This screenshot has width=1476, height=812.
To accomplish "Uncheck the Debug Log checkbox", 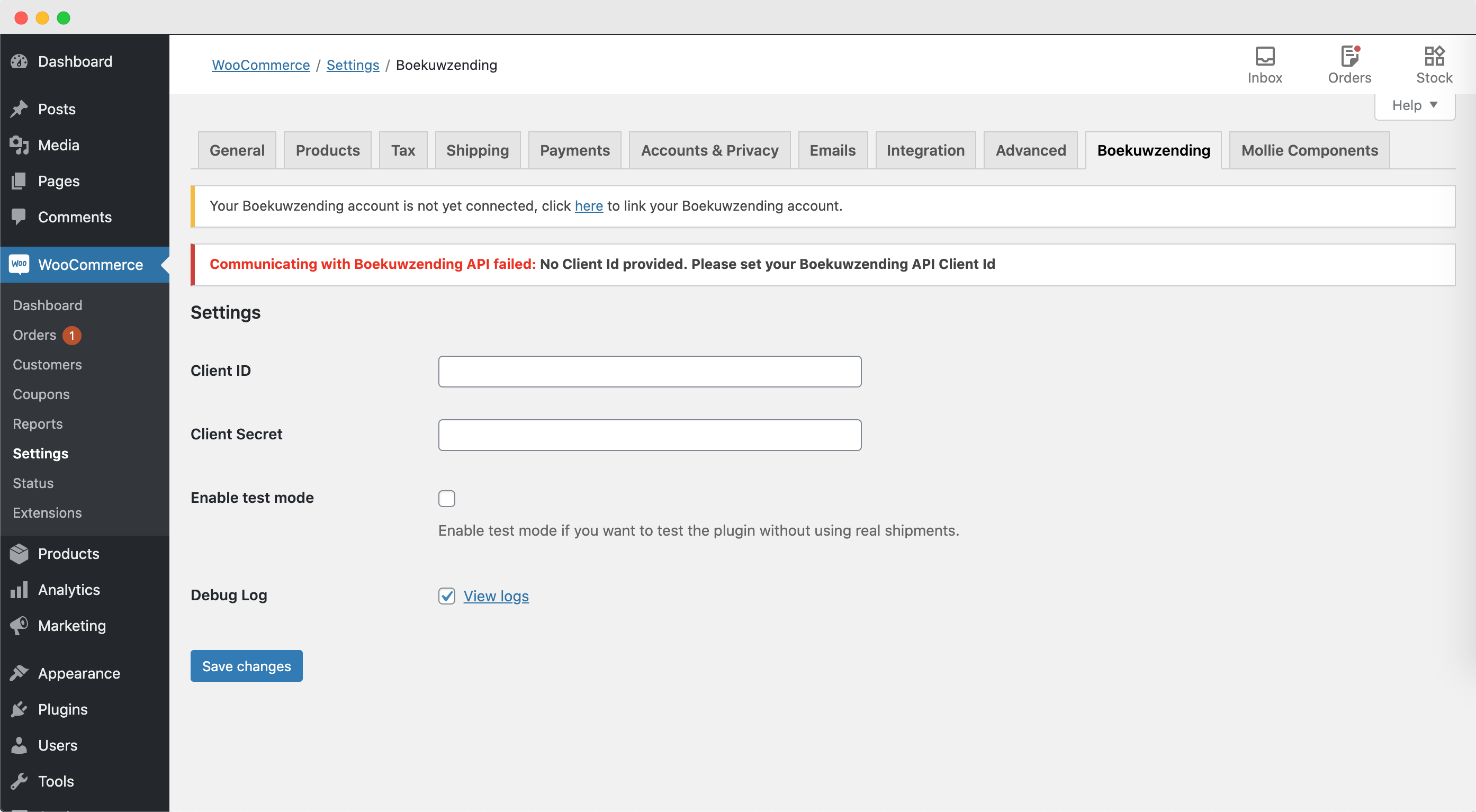I will click(447, 596).
